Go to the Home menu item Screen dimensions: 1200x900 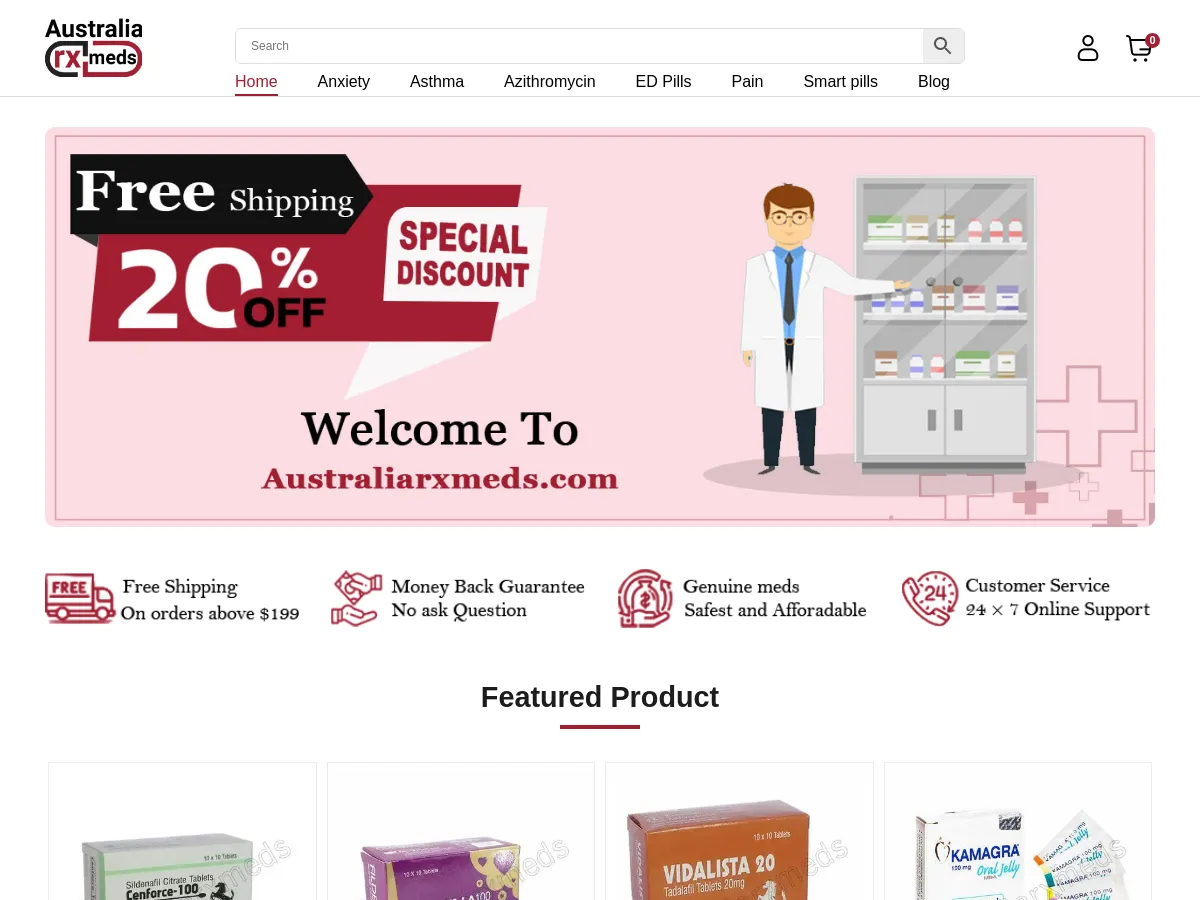tap(256, 82)
